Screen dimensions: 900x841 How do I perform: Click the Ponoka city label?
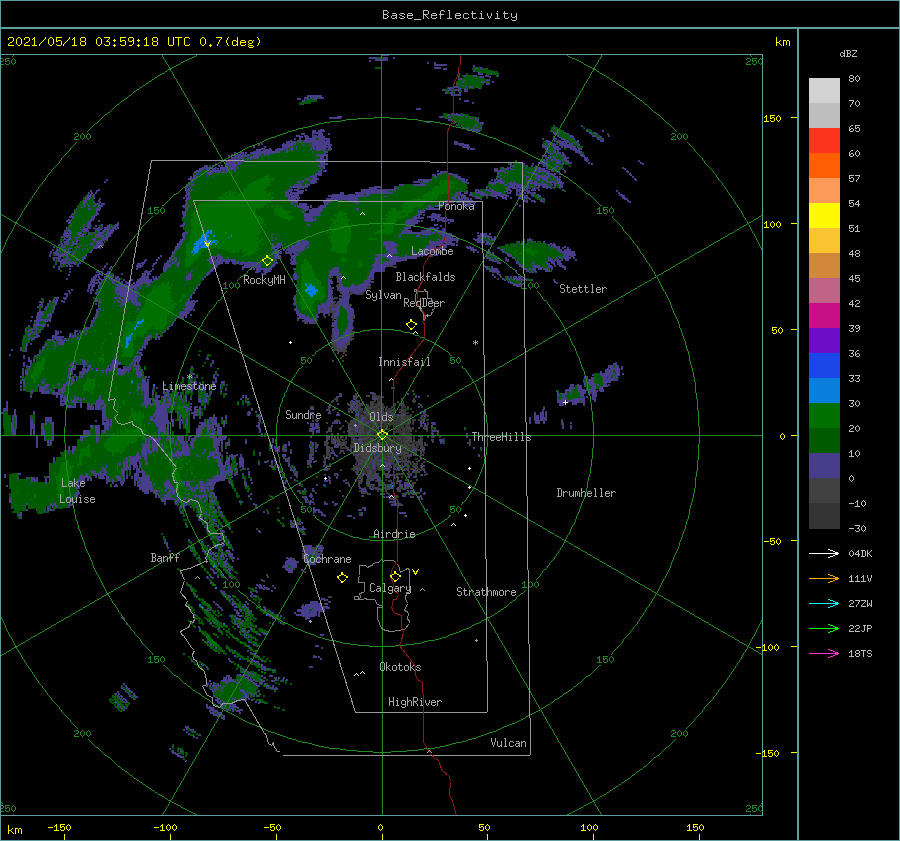[x=456, y=206]
